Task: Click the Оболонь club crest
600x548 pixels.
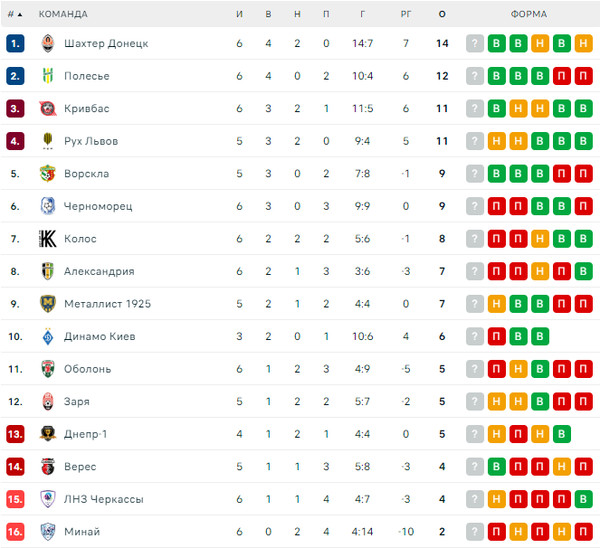Action: pyautogui.click(x=48, y=369)
